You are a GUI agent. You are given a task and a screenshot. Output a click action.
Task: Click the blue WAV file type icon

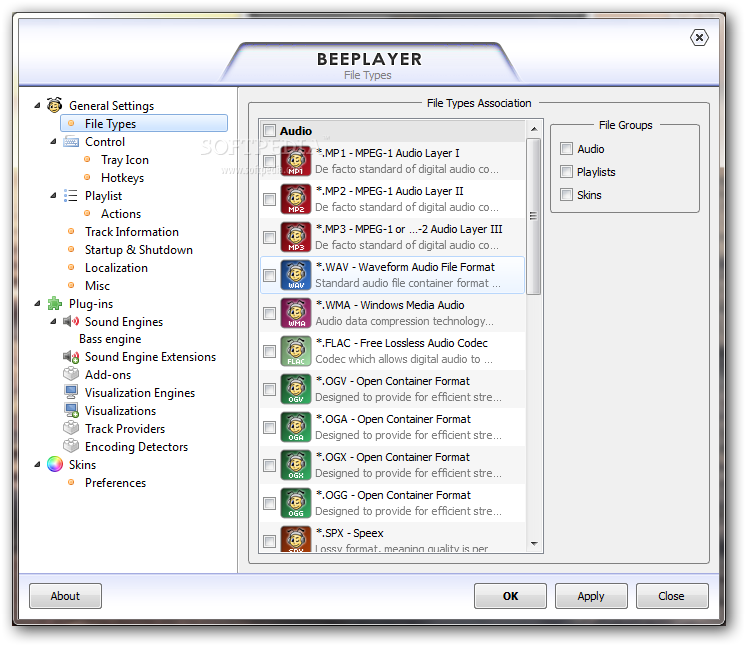pos(296,275)
